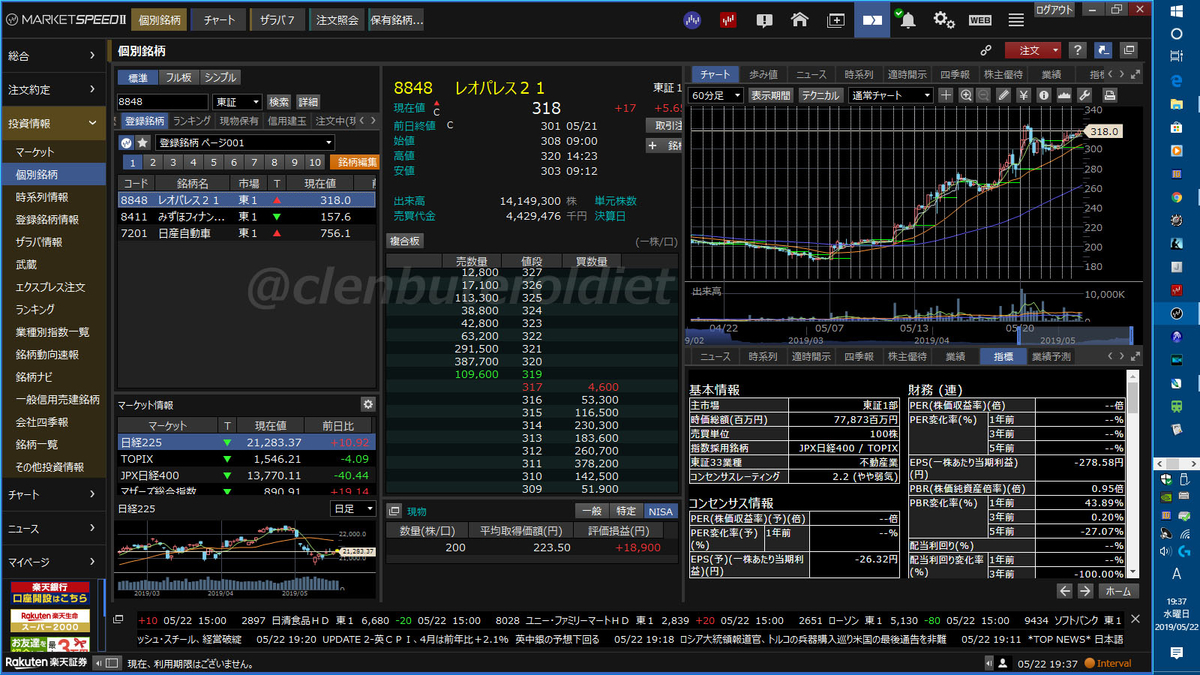Click the yen symbol chart icon

pyautogui.click(x=1024, y=95)
